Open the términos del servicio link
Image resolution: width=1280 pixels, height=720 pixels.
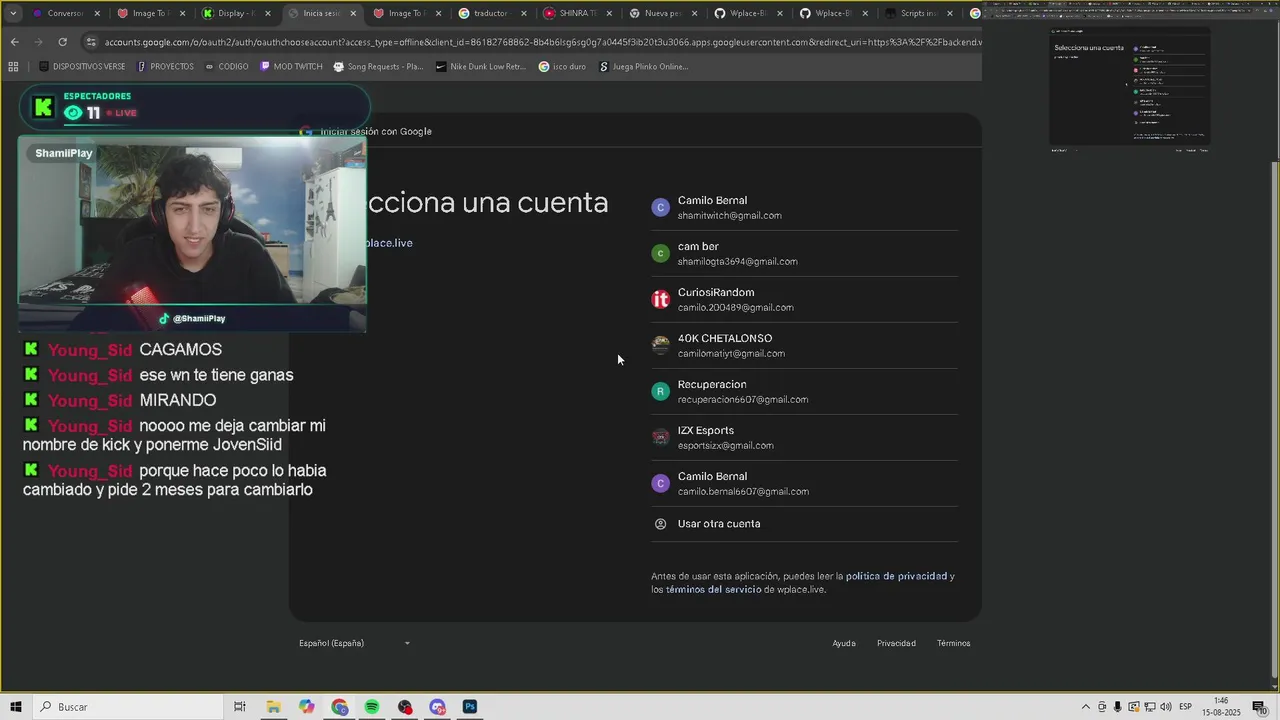click(713, 590)
